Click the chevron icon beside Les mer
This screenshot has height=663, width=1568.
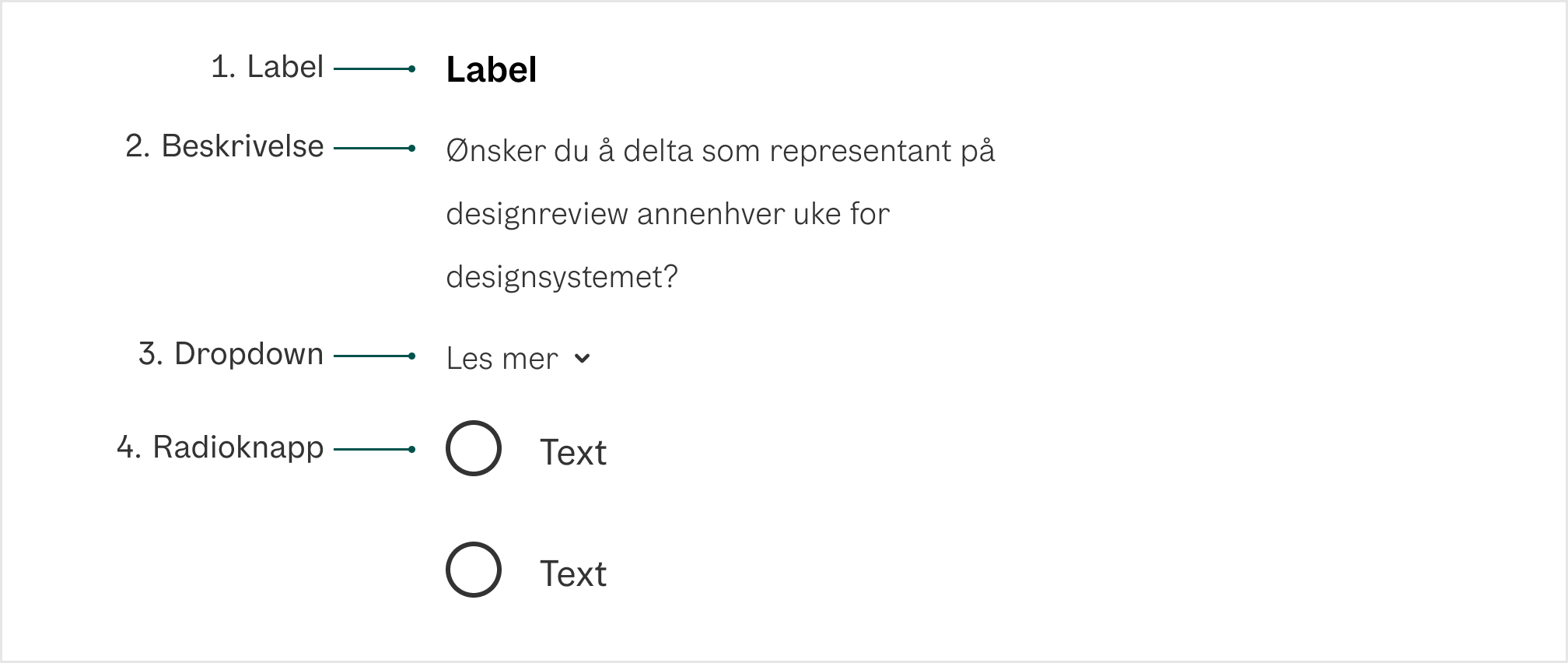583,359
